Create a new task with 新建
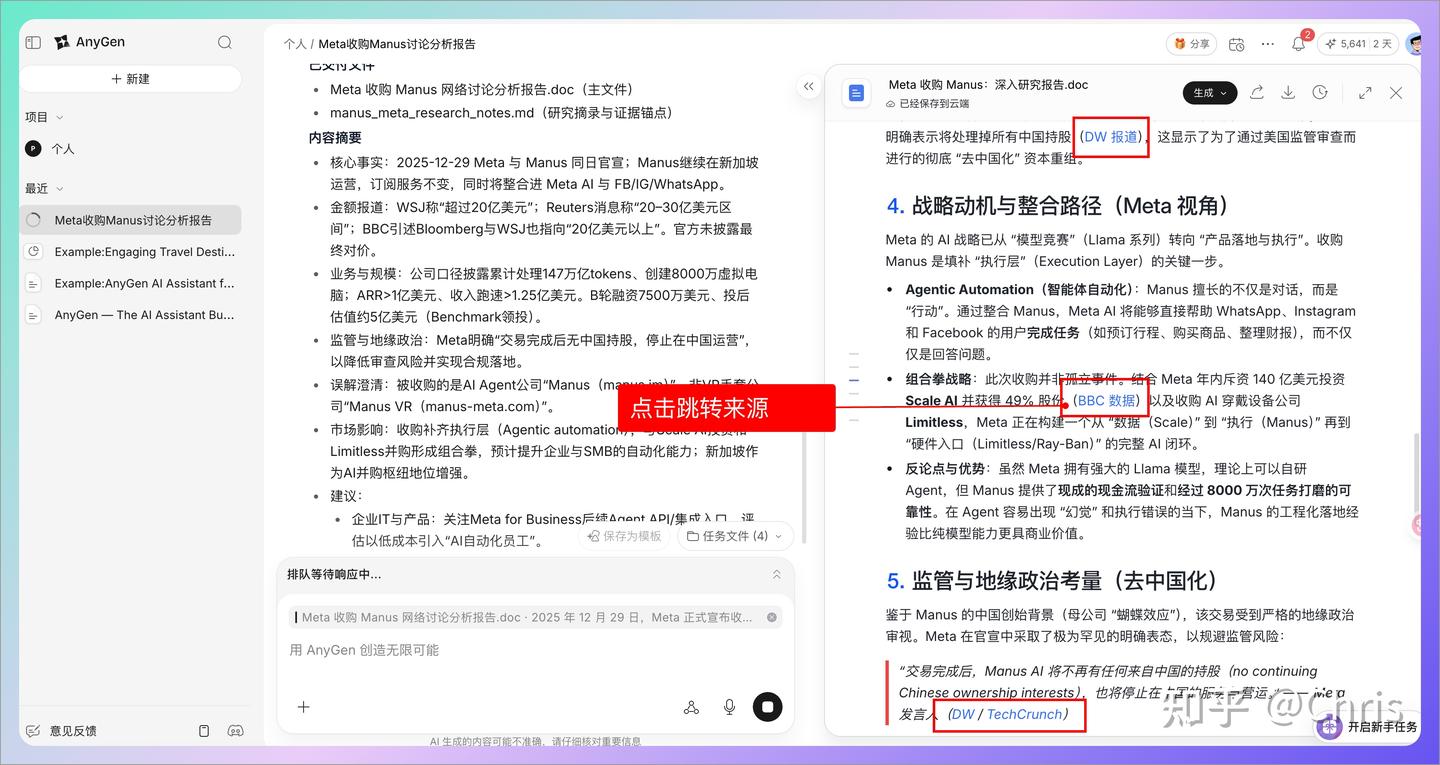1440x765 pixels. (x=130, y=79)
